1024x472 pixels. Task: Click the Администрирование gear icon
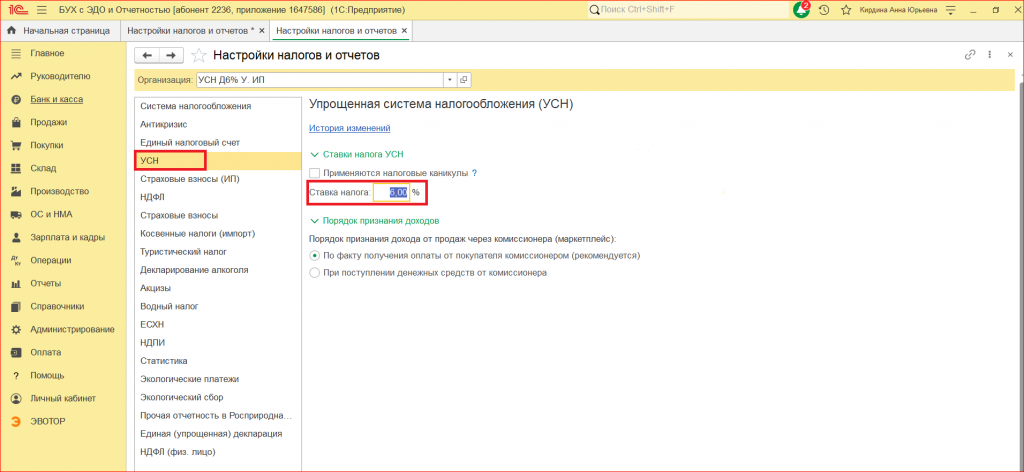pyautogui.click(x=16, y=330)
